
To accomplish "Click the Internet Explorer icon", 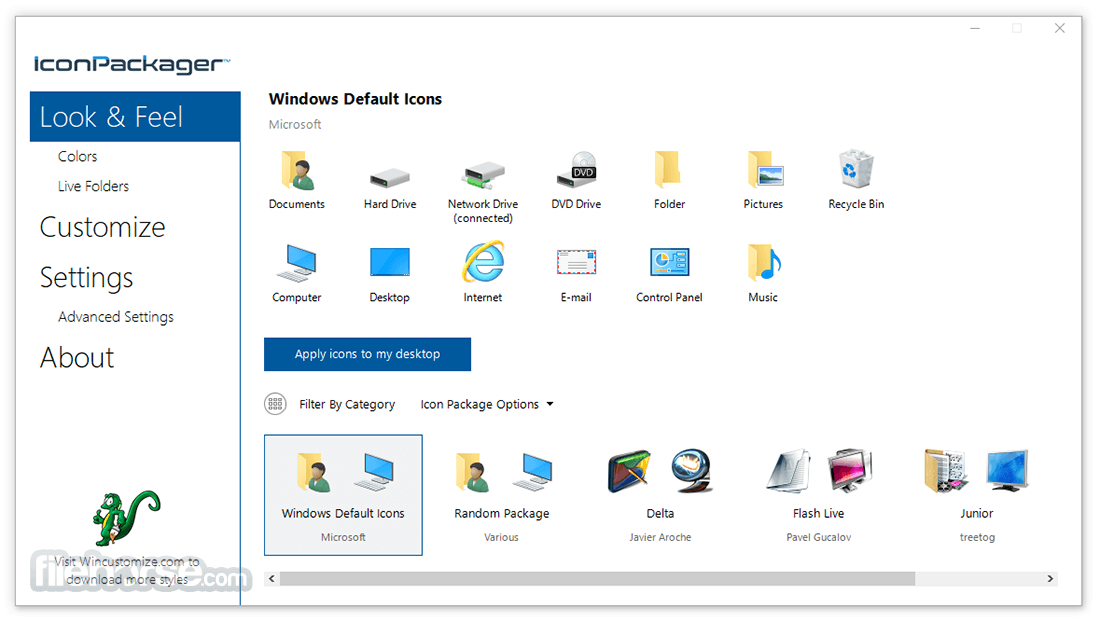I will coord(483,262).
